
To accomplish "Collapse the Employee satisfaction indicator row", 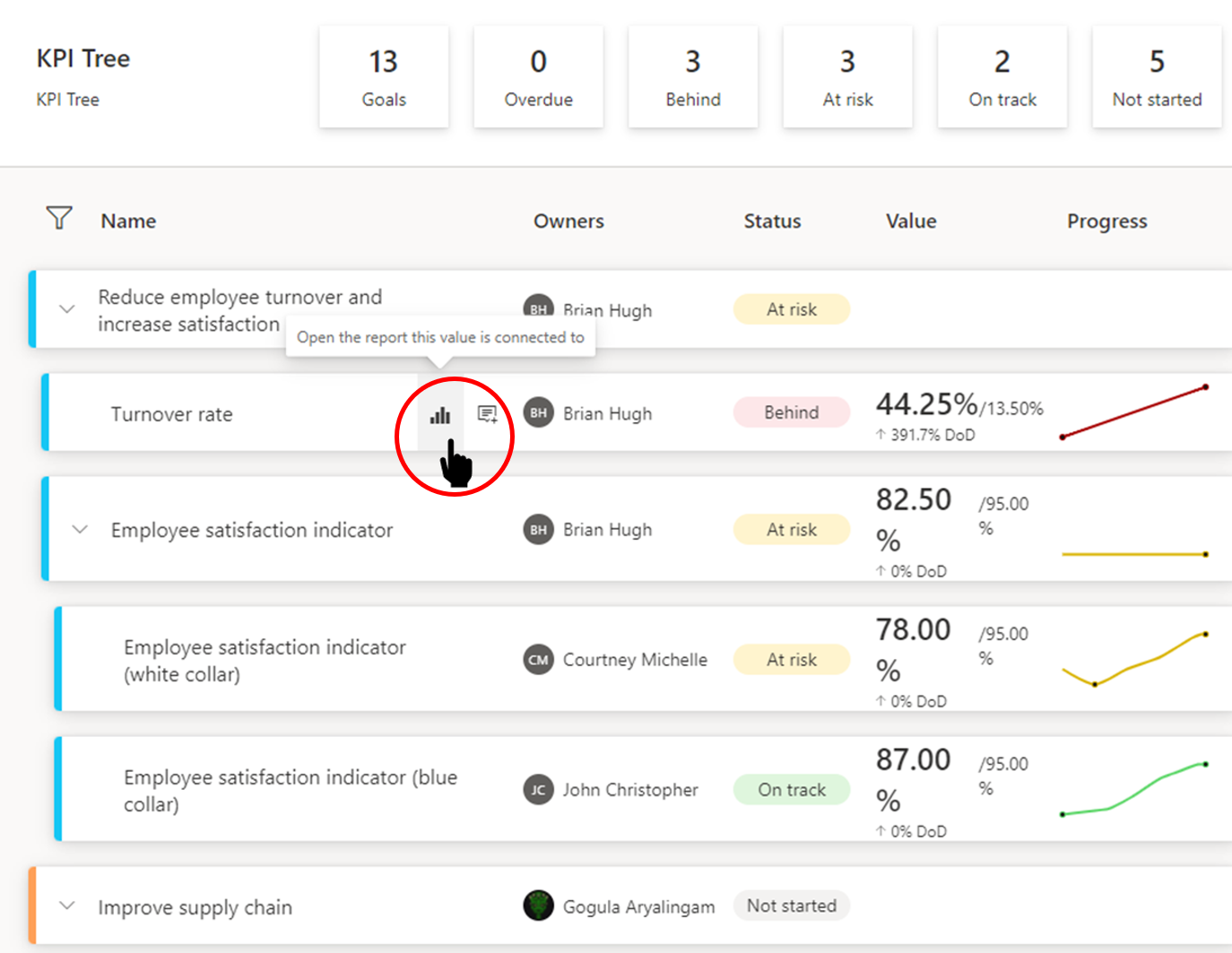I will tap(79, 529).
